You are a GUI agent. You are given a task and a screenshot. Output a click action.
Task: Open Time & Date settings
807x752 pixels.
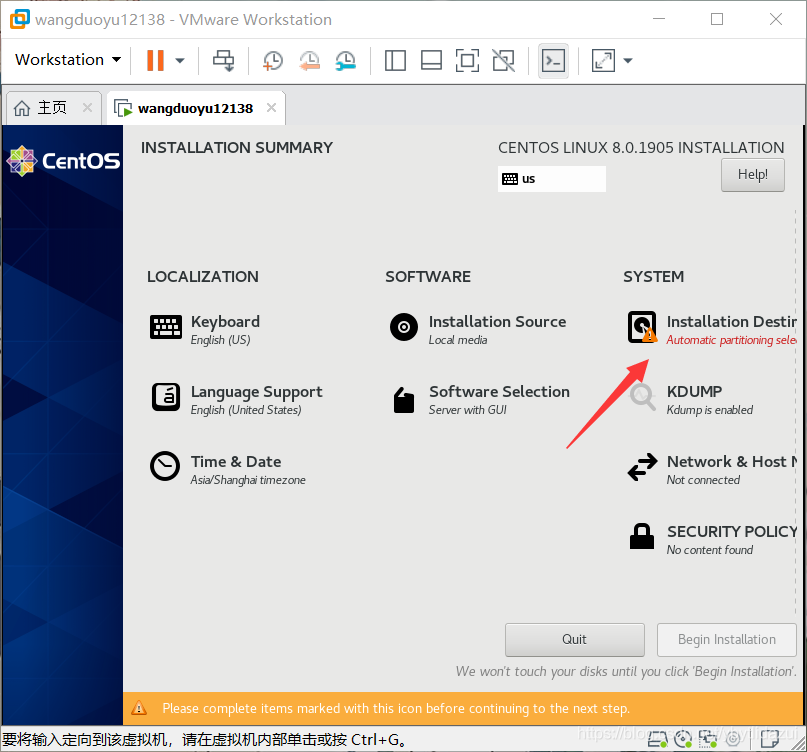click(x=227, y=469)
